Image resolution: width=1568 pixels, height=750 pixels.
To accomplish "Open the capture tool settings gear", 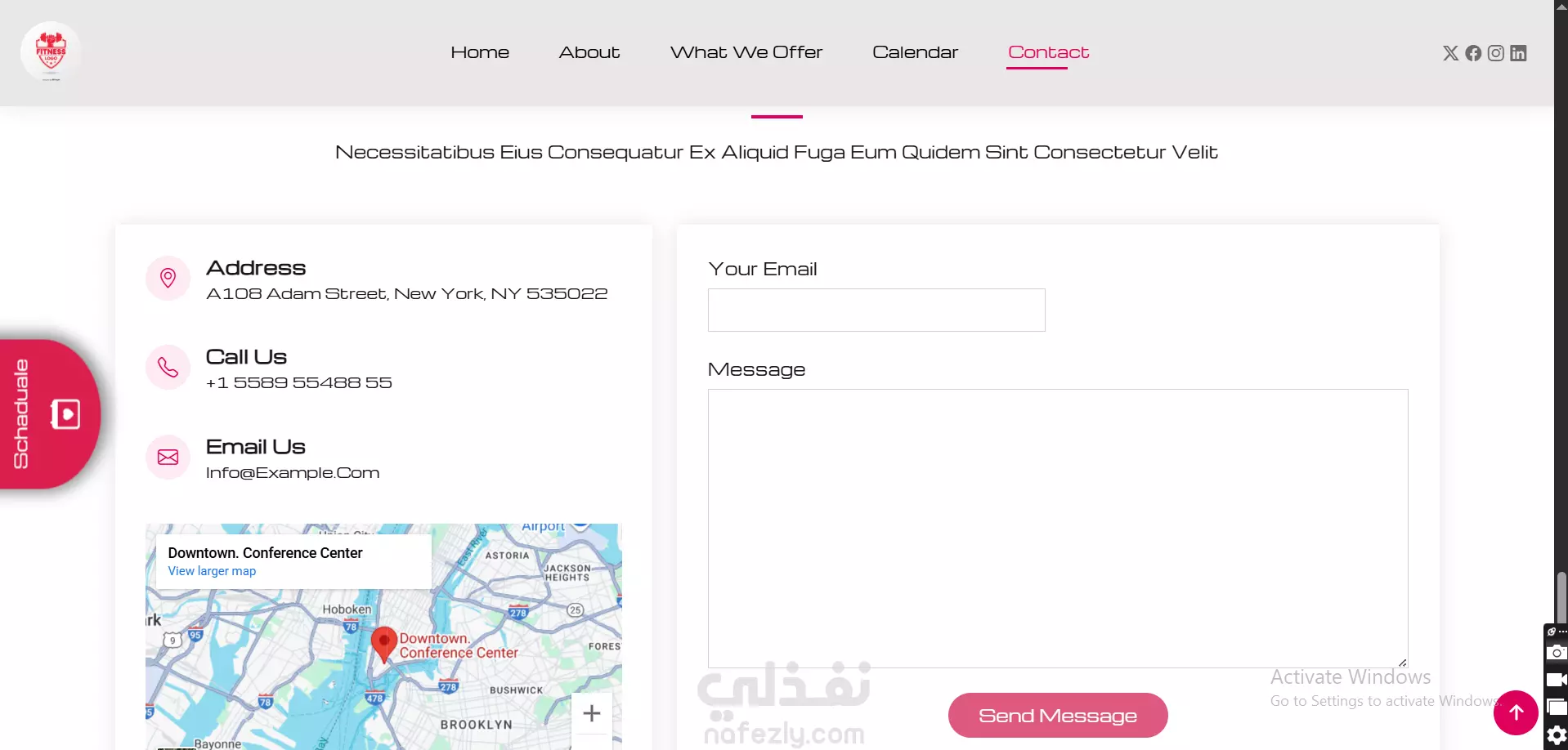I will (x=1557, y=735).
